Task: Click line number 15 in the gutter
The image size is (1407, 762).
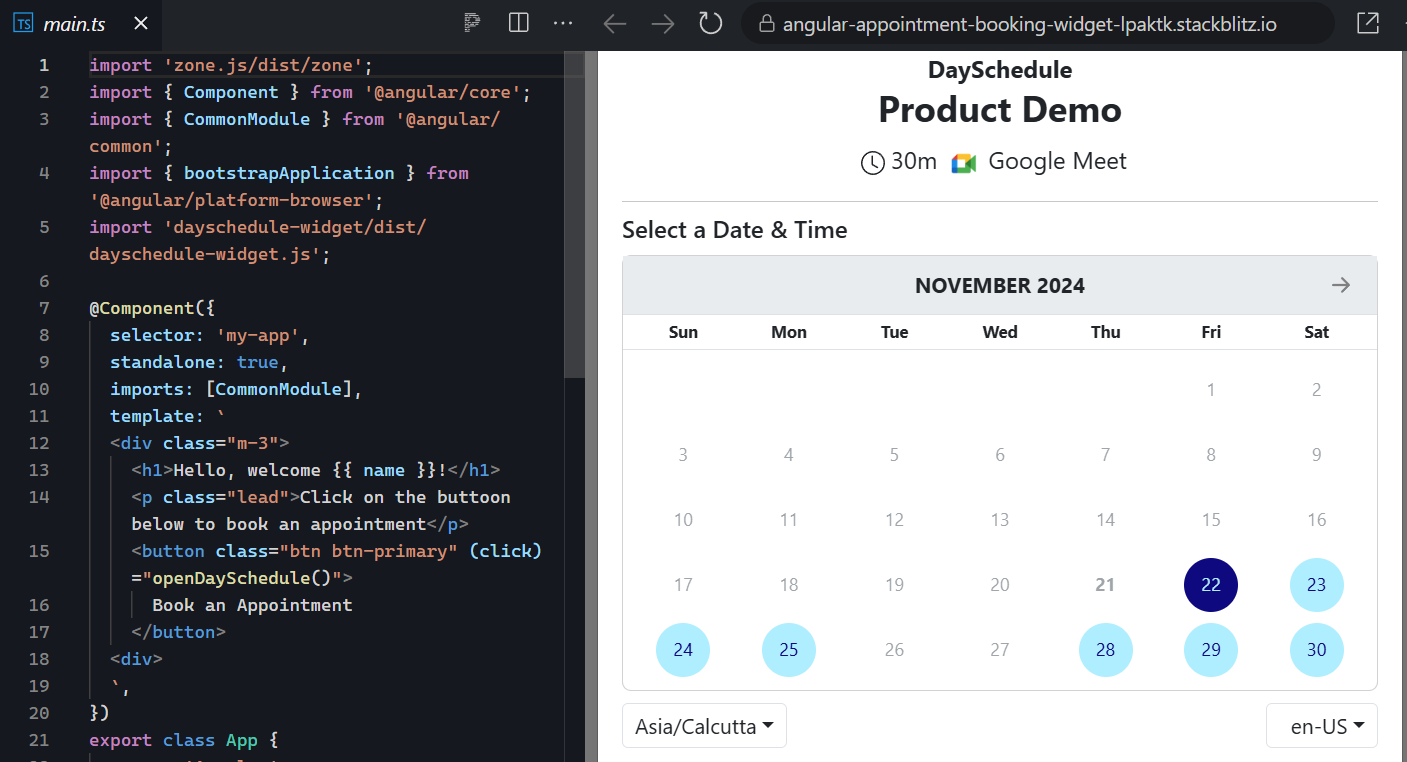Action: (39, 551)
